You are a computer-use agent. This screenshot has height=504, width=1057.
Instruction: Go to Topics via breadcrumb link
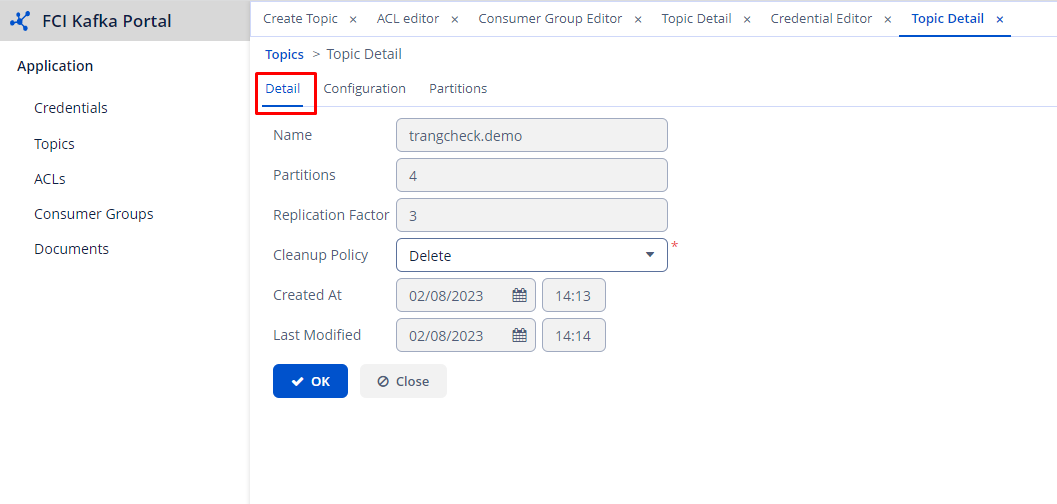284,54
